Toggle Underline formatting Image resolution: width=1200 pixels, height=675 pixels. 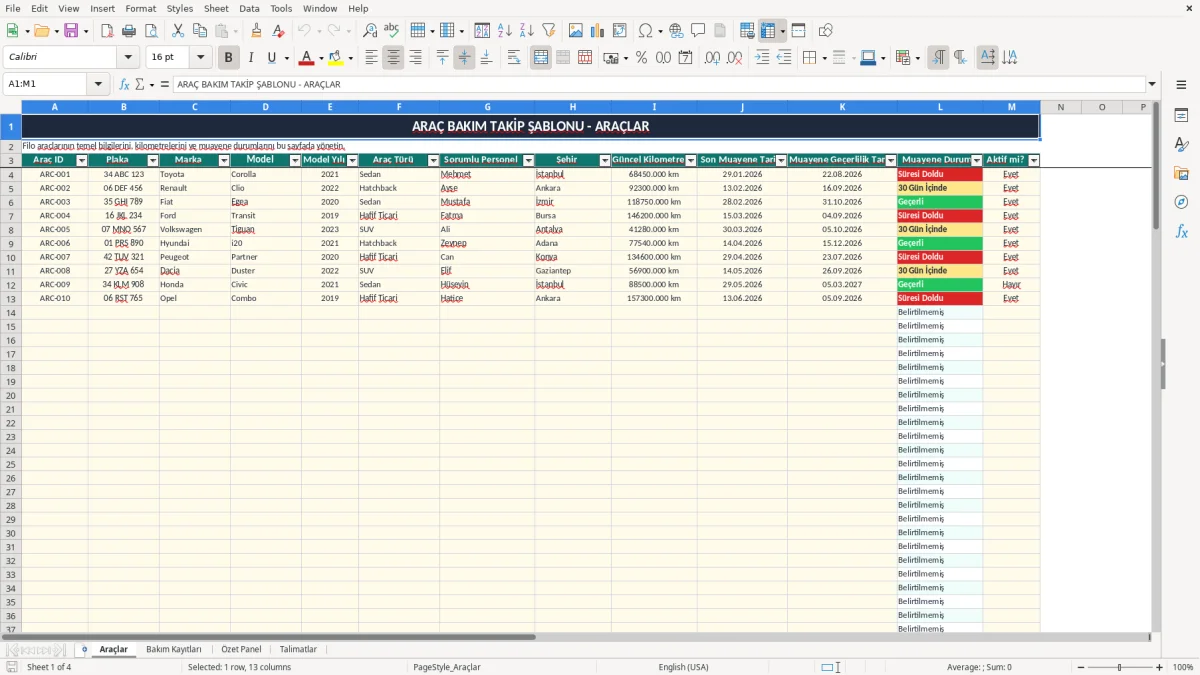coord(272,58)
